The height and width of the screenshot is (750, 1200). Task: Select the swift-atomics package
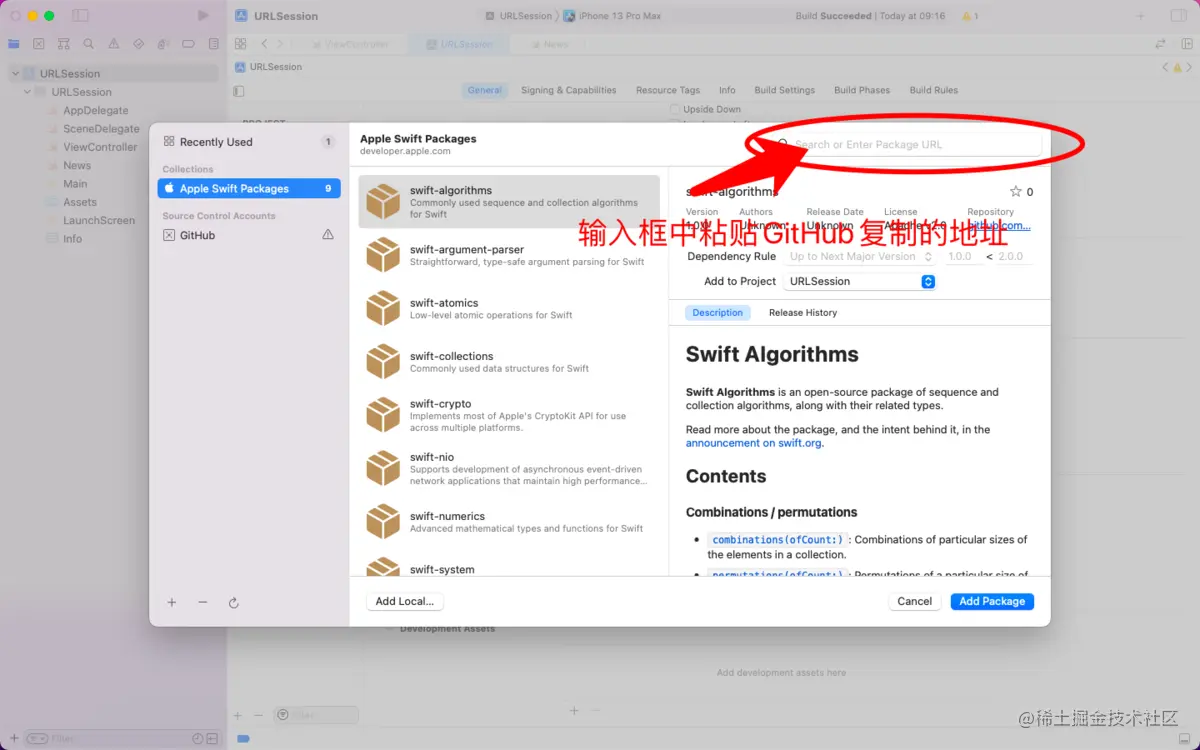pos(509,308)
